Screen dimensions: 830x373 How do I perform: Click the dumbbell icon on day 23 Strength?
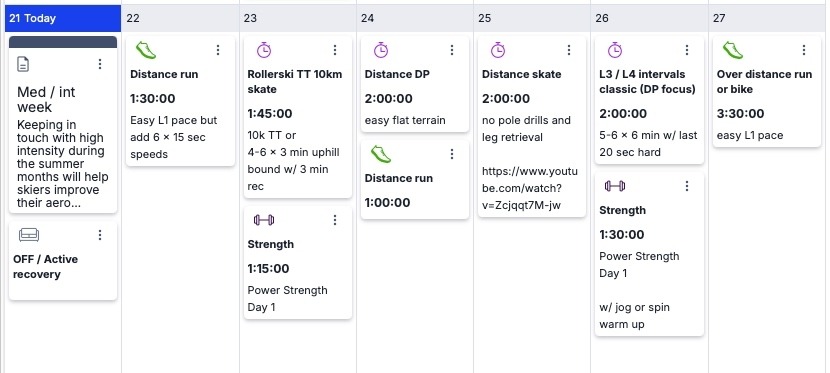coord(264,220)
